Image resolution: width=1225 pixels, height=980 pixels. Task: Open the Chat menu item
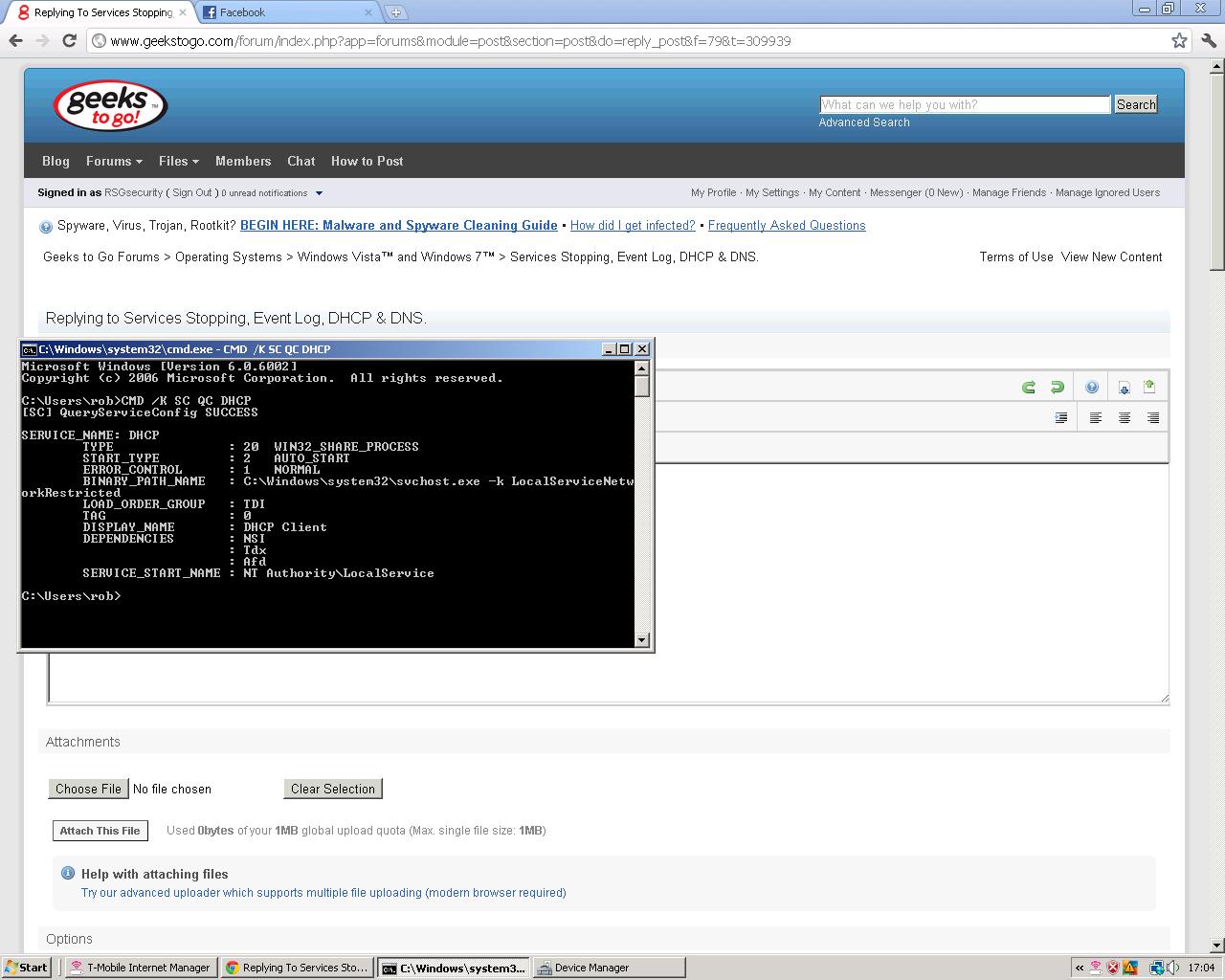301,161
